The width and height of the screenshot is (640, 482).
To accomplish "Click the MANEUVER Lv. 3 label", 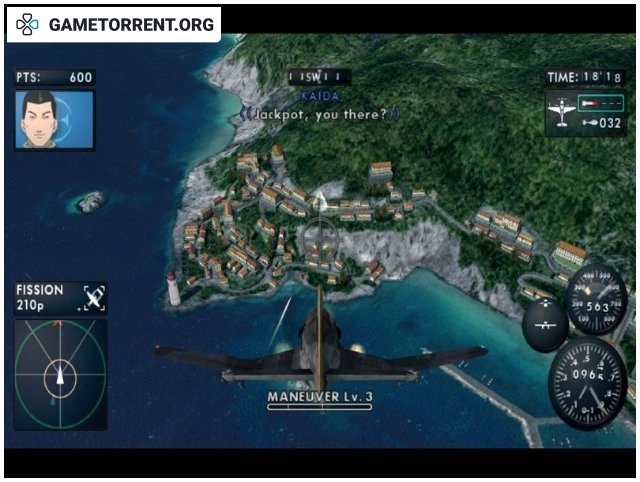I will coord(320,396).
